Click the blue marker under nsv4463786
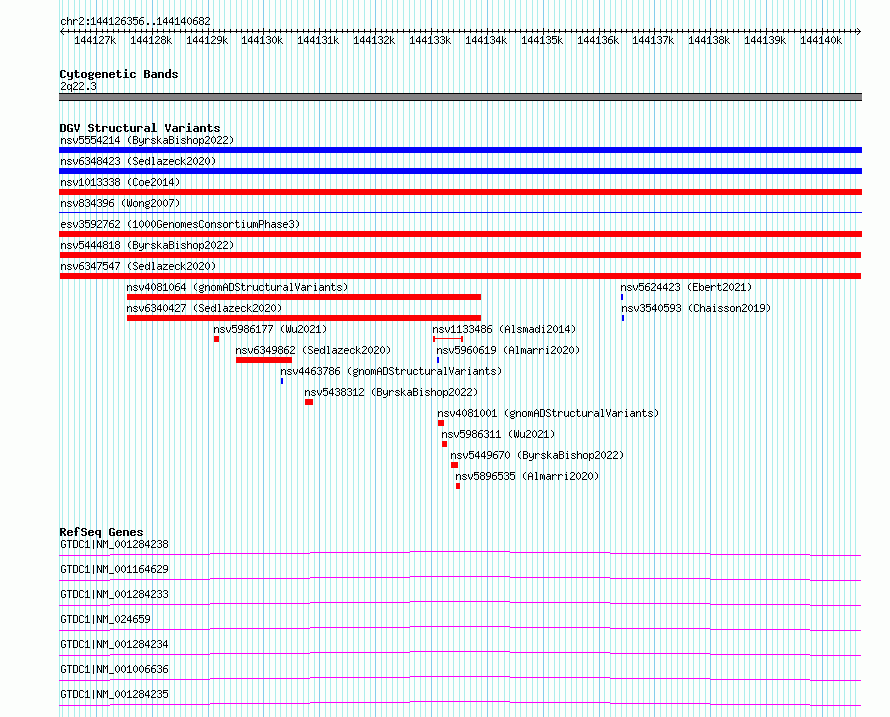This screenshot has height=717, width=890. tap(282, 381)
